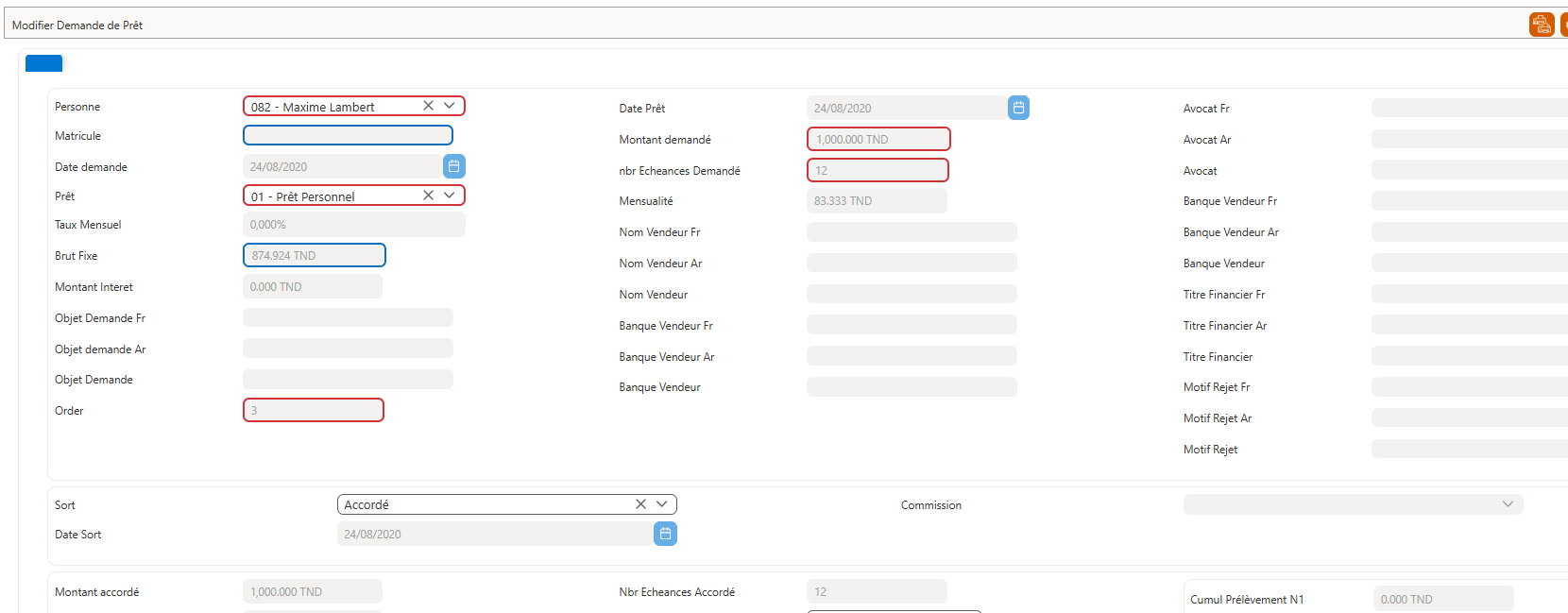The height and width of the screenshot is (613, 1568).
Task: Clear the Sort value Accordé with X
Action: 640,504
